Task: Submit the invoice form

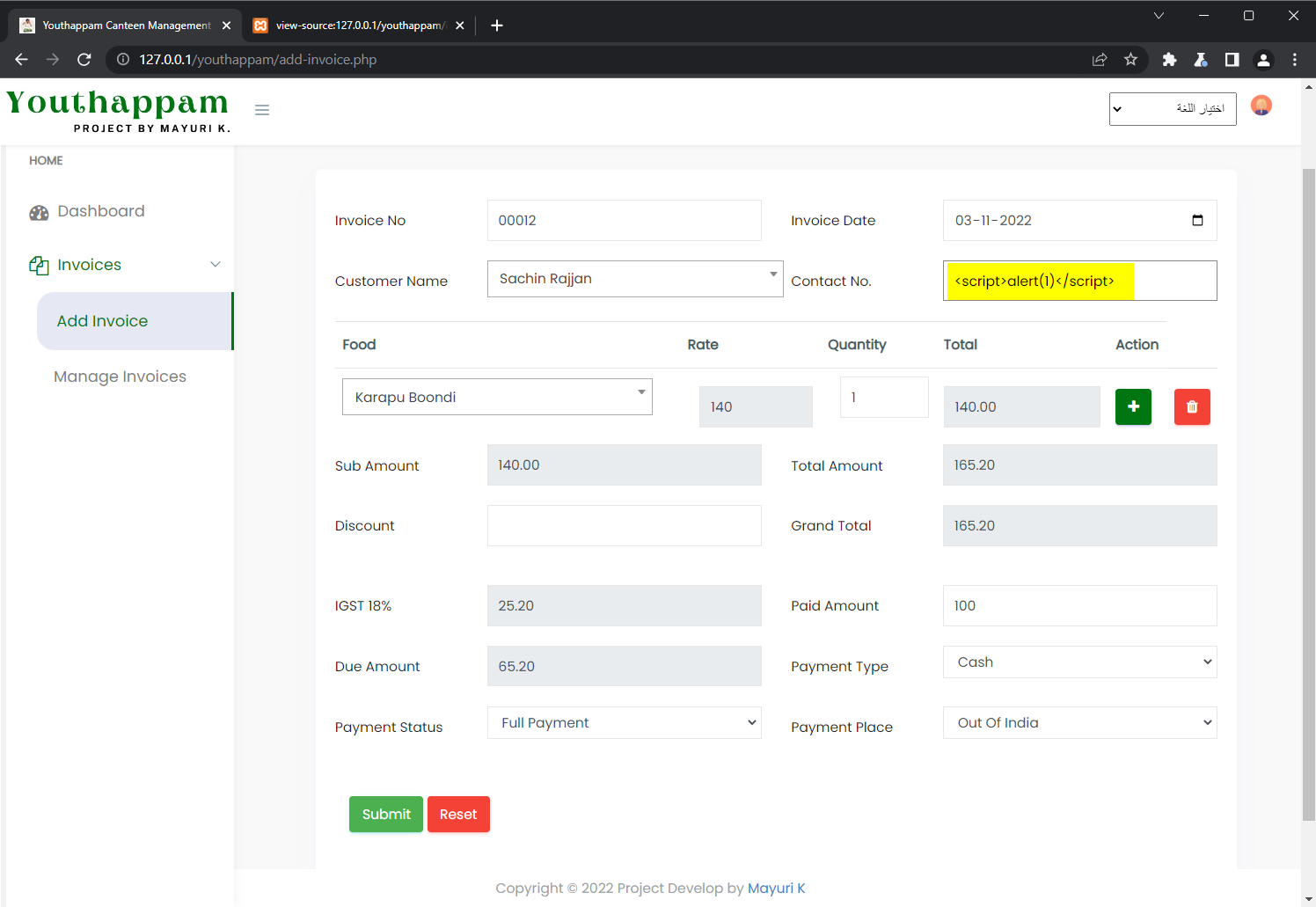Action: click(386, 814)
